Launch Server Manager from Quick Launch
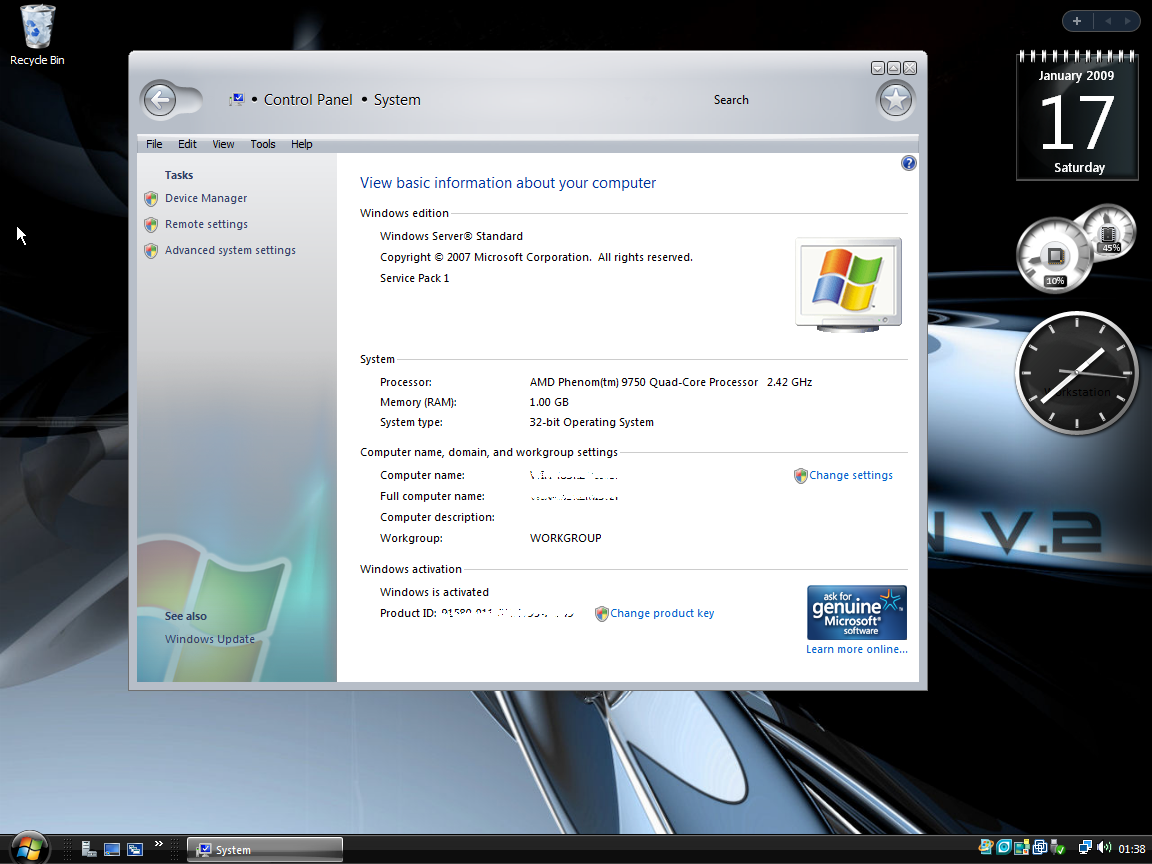The height and width of the screenshot is (864, 1152). click(89, 849)
